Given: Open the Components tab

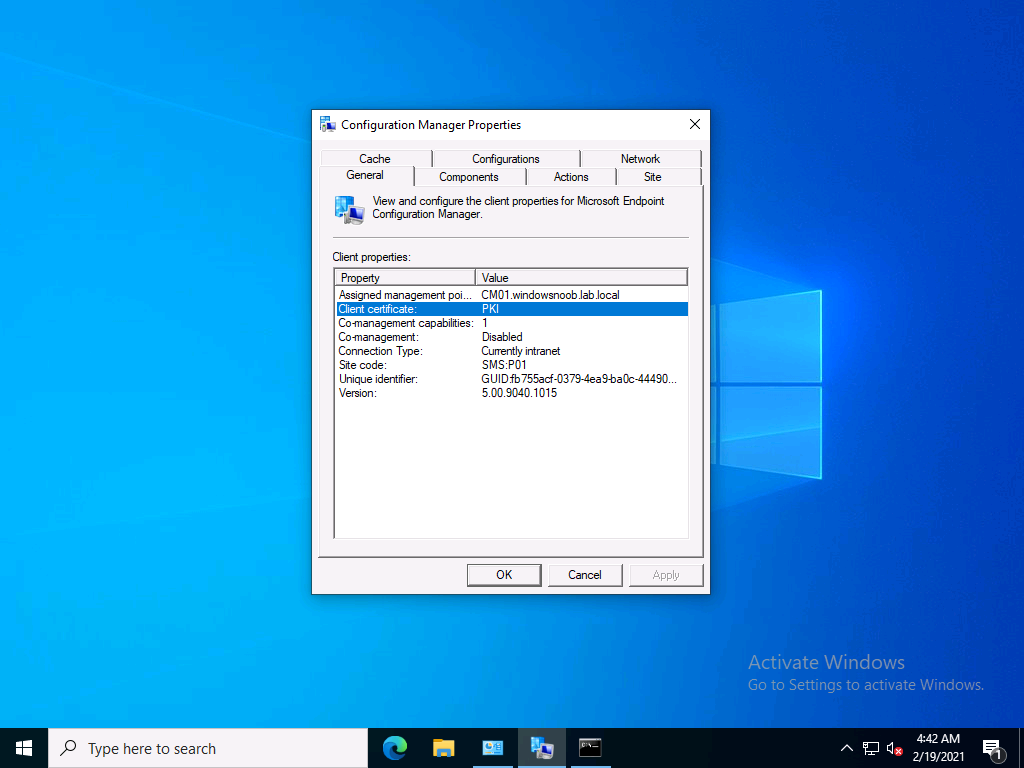Looking at the screenshot, I should (x=468, y=177).
